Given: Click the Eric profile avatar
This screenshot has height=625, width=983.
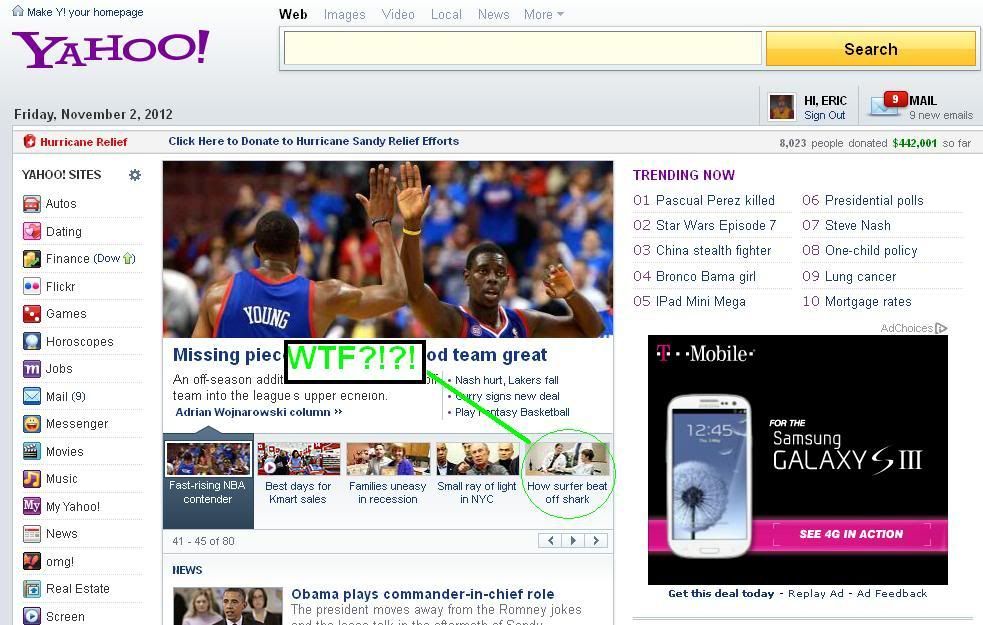Looking at the screenshot, I should [x=782, y=107].
